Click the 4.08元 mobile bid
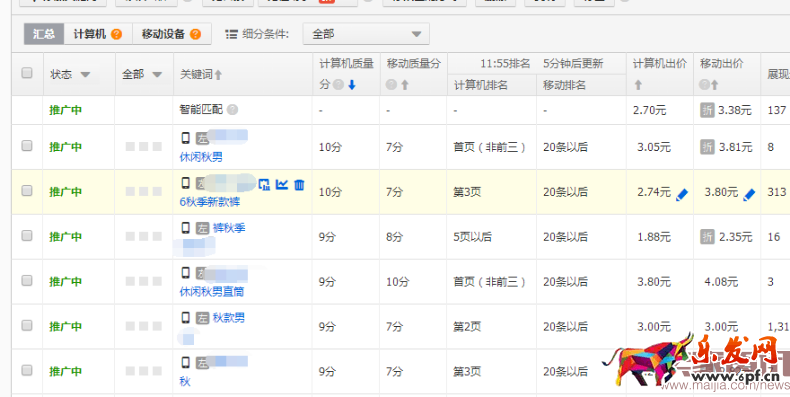The width and height of the screenshot is (790, 397). [x=721, y=282]
